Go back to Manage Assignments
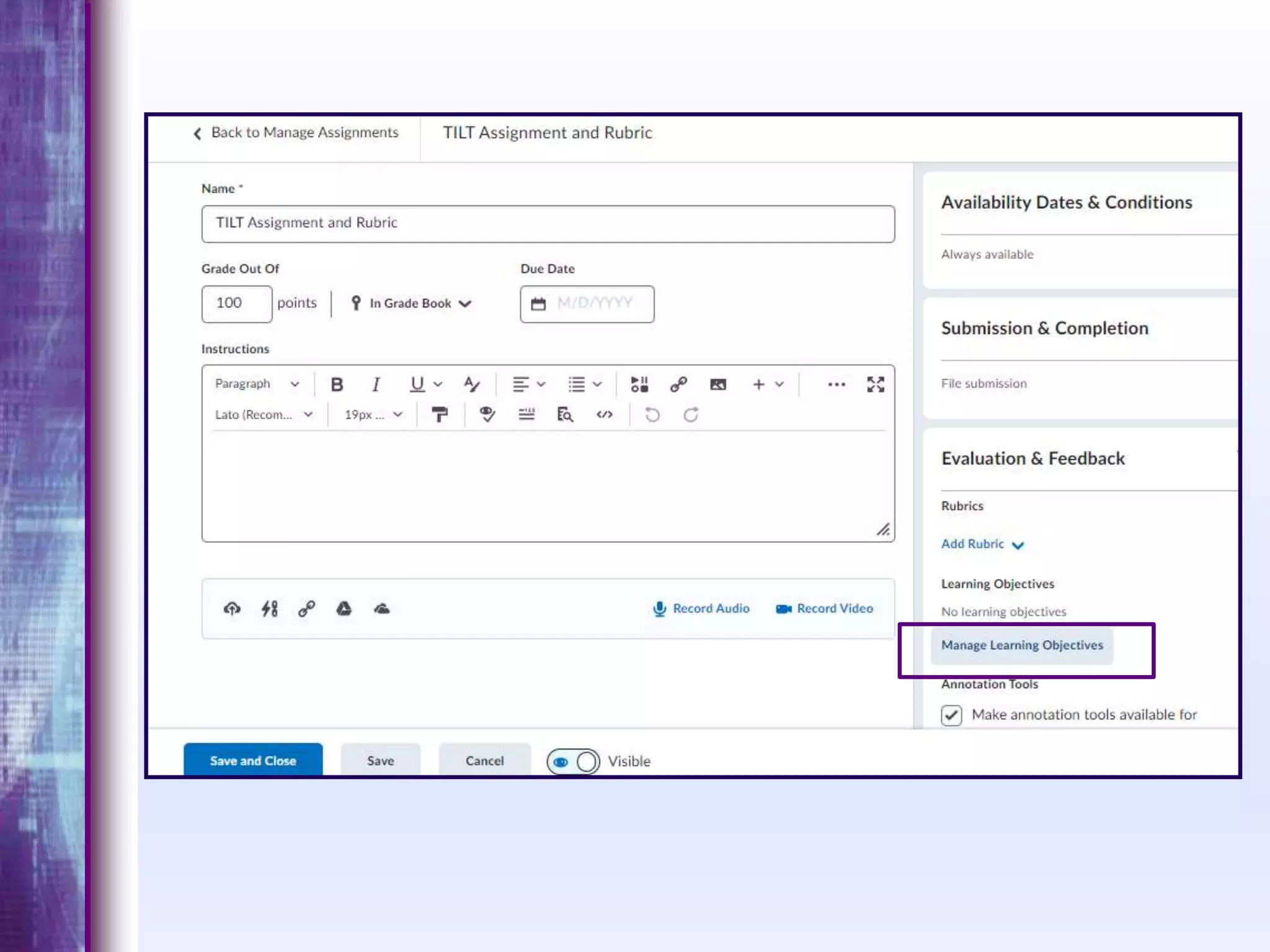 pos(296,133)
